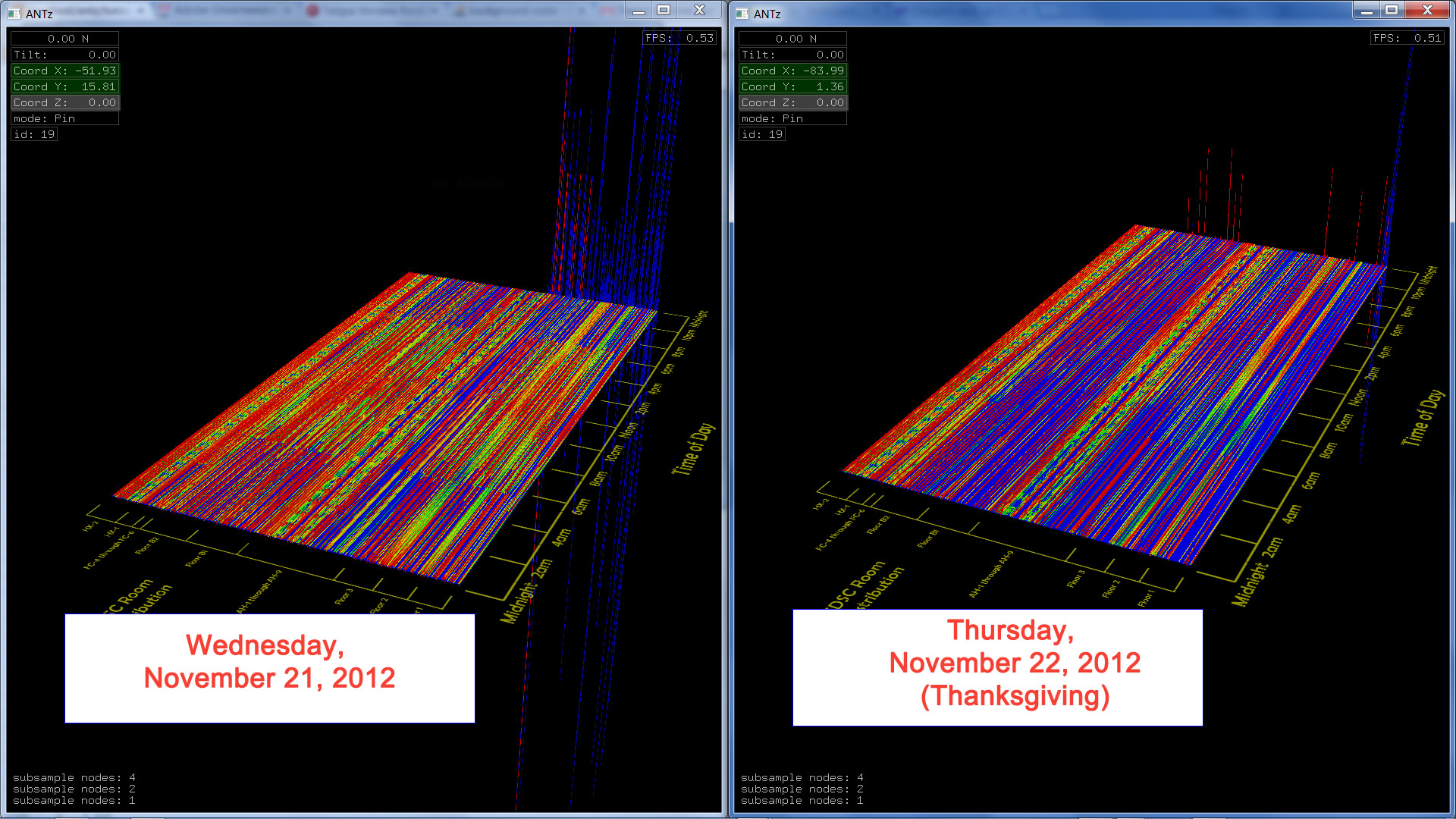Click id: 19 label in left window

(x=34, y=134)
